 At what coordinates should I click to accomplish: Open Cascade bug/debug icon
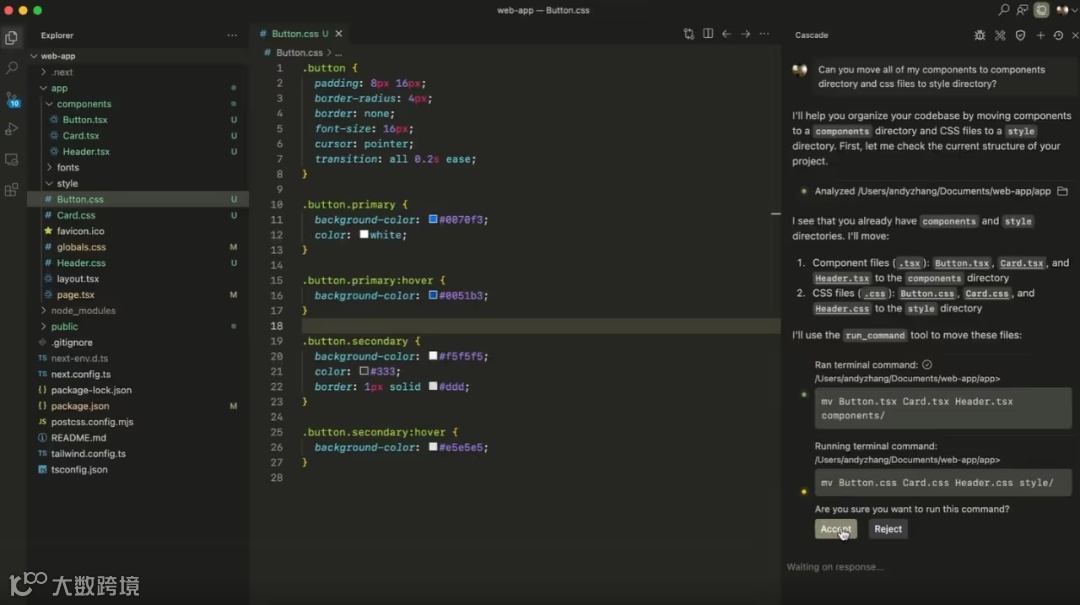tap(979, 35)
